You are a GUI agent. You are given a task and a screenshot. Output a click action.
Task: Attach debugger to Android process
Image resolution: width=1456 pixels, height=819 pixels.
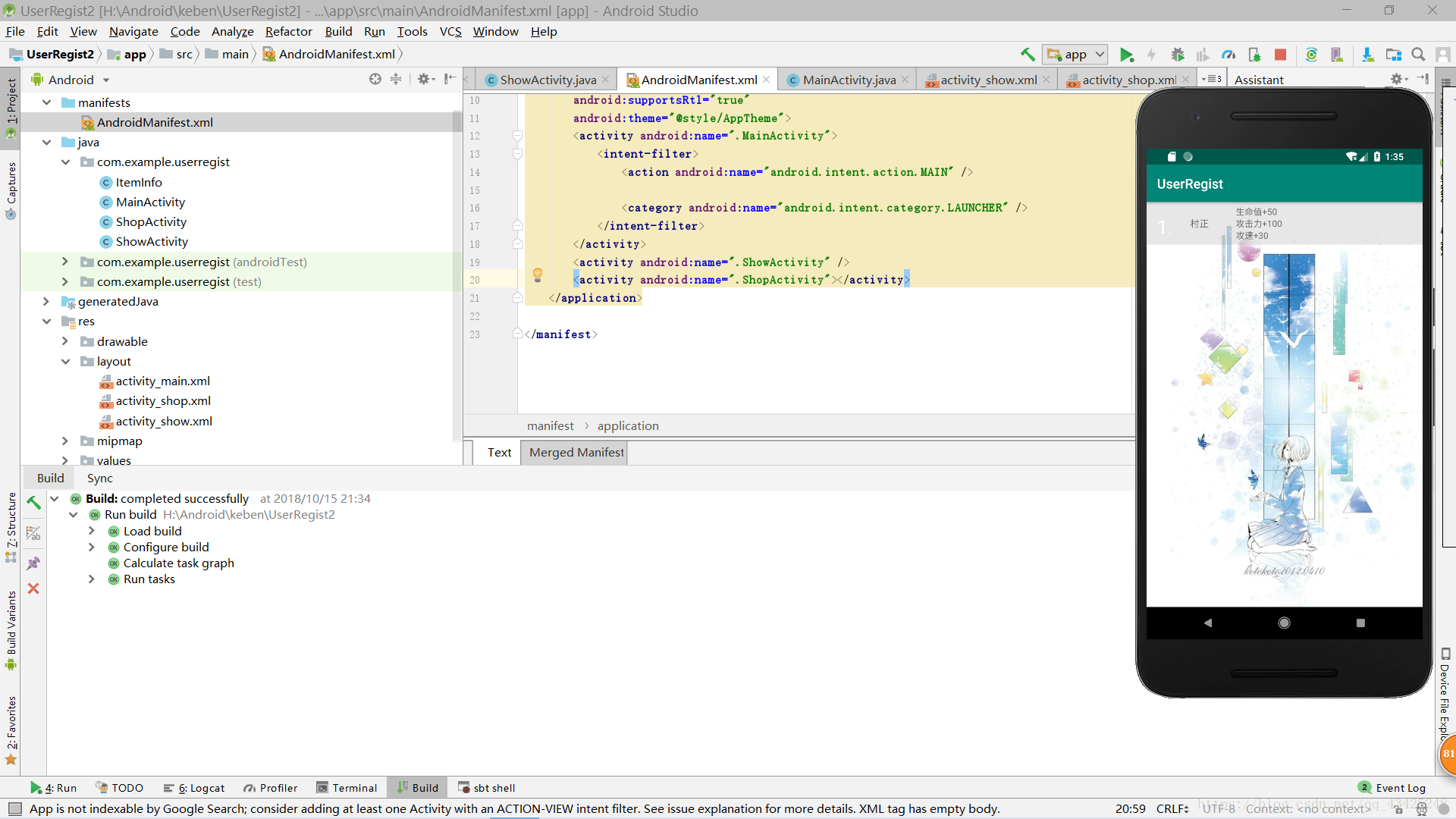pos(1254,55)
